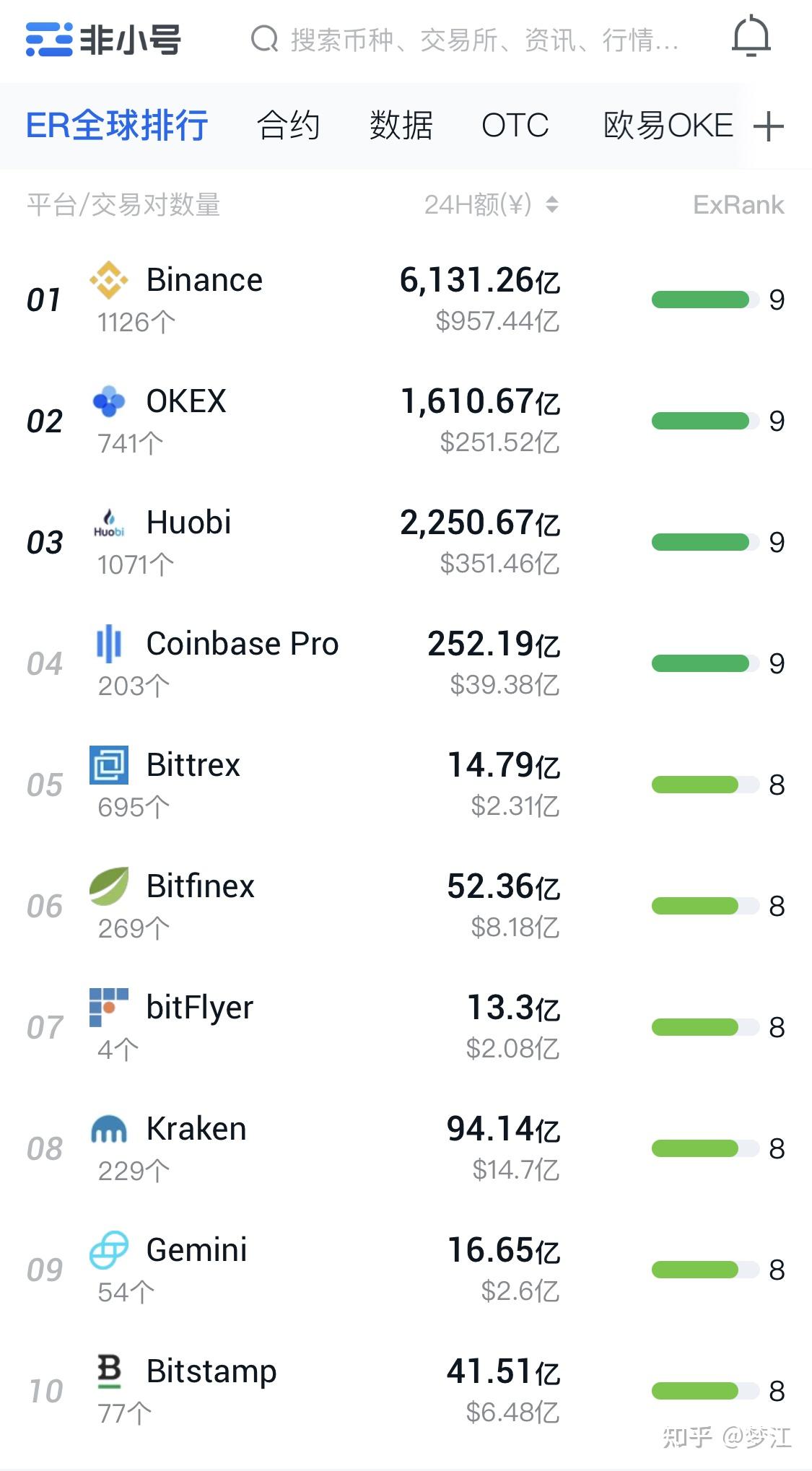Screen dimensions: 812x1471
Task: Click Binance ExRank green rating bar
Action: pos(700,300)
